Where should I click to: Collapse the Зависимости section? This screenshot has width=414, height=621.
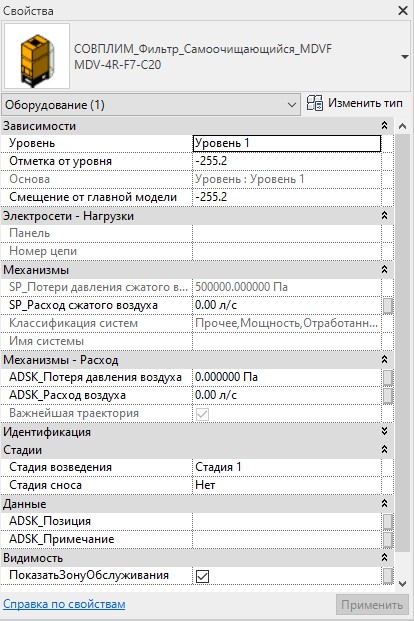[384, 126]
